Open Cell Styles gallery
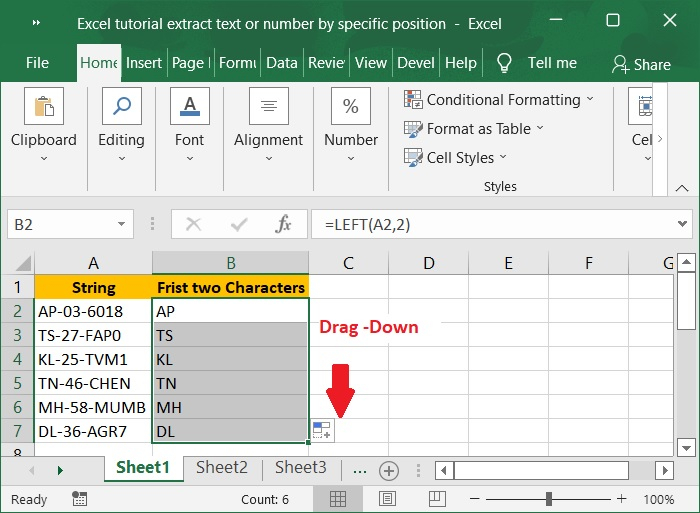 pyautogui.click(x=455, y=158)
